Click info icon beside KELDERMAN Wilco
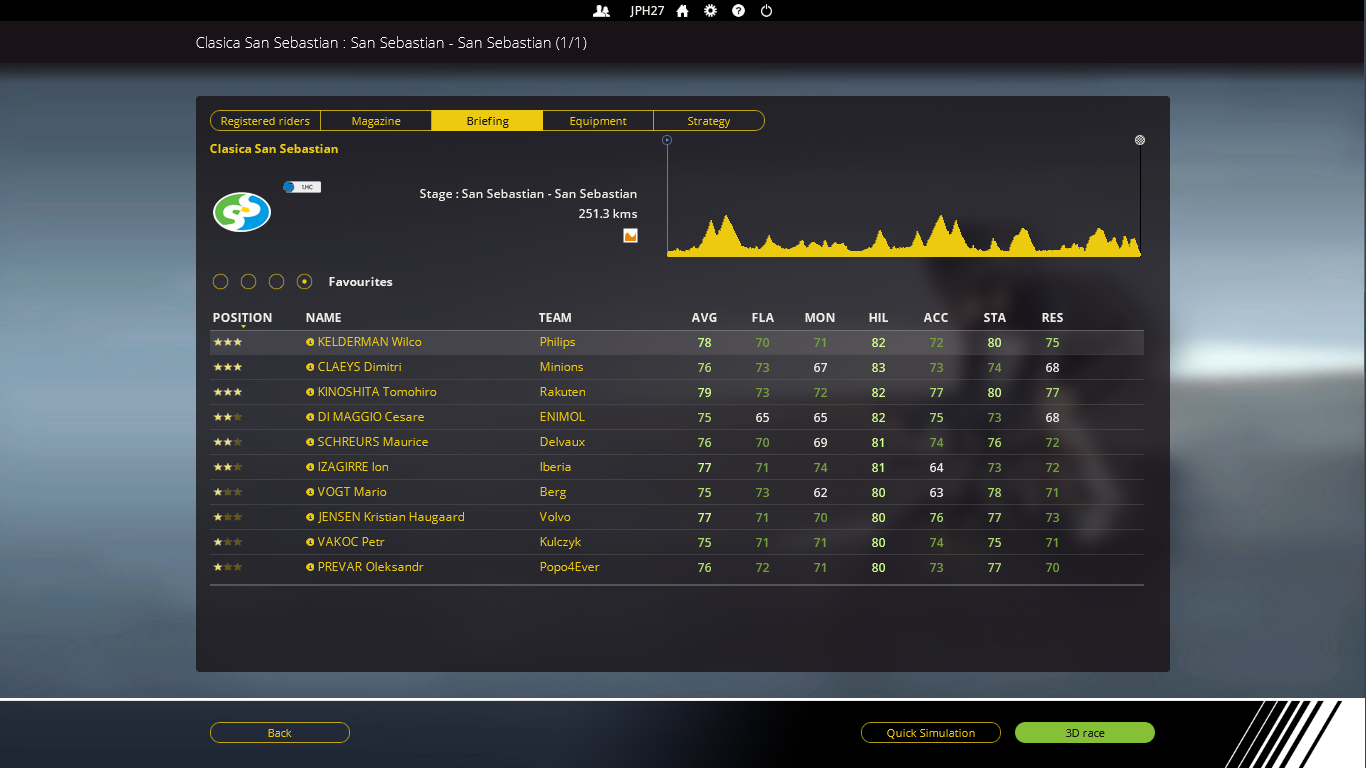The image size is (1366, 768). point(310,342)
